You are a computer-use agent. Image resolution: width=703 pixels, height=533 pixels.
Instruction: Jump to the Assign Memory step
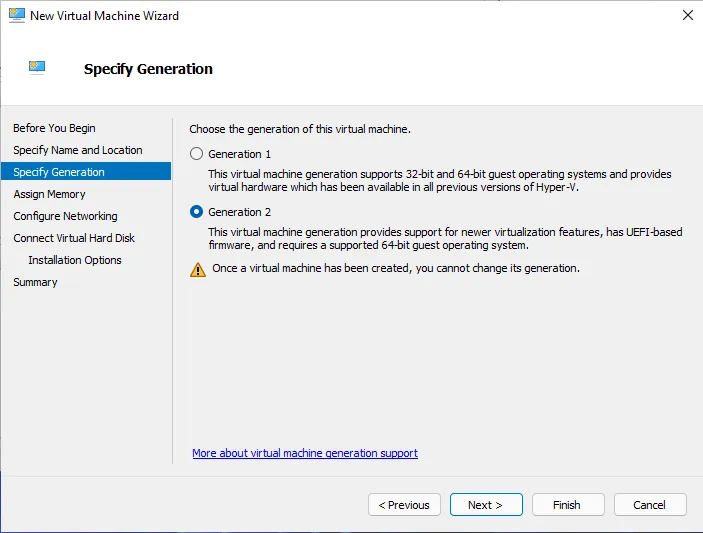(x=49, y=194)
